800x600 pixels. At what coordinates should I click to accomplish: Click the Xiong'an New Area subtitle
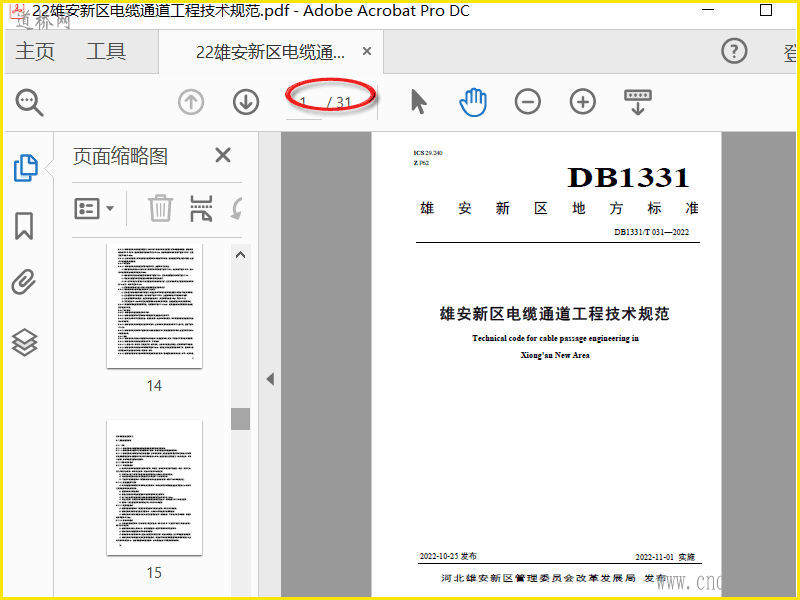[x=555, y=355]
